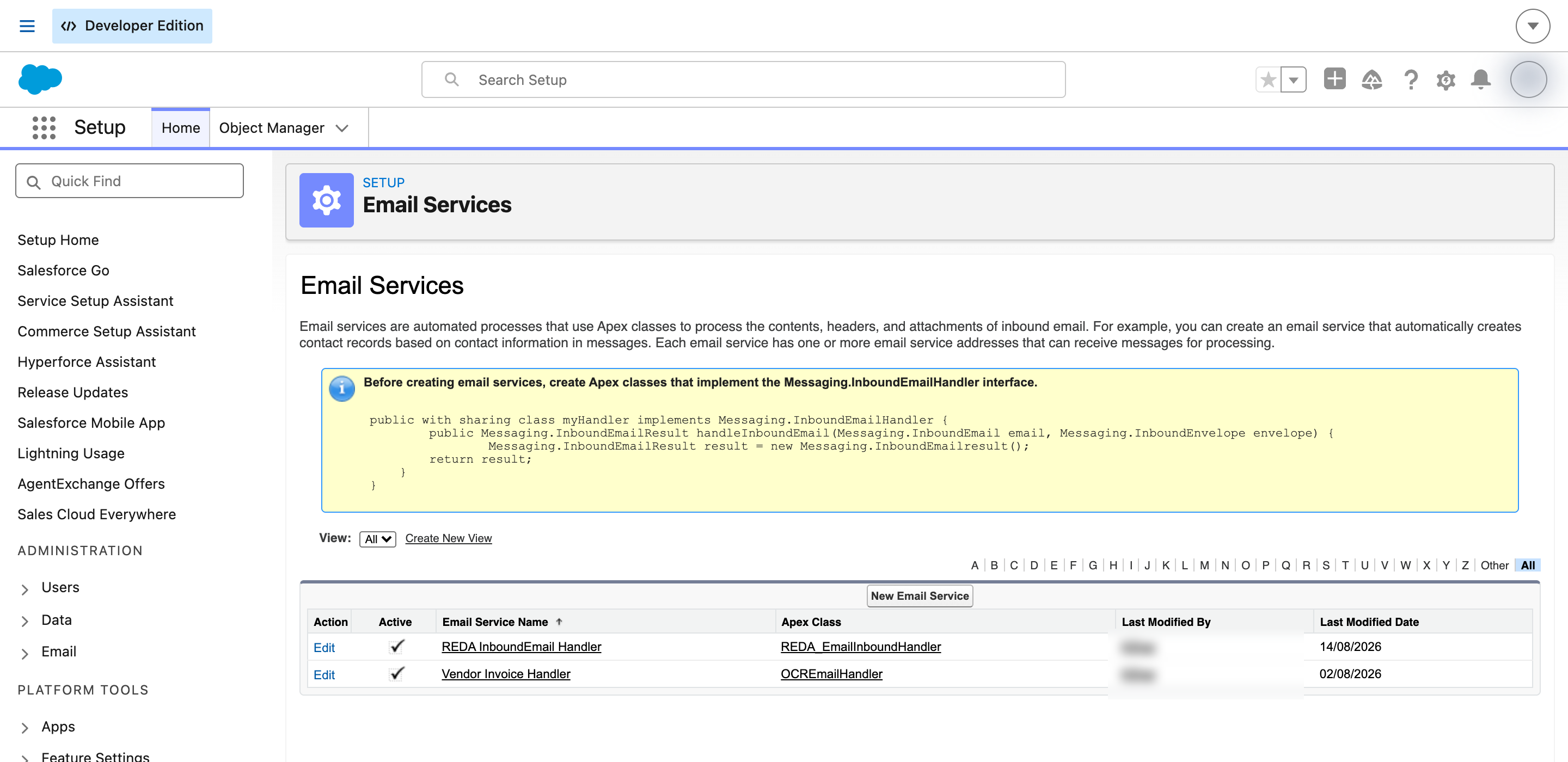Edit the Vendor Invoice Handler row

pyautogui.click(x=324, y=675)
